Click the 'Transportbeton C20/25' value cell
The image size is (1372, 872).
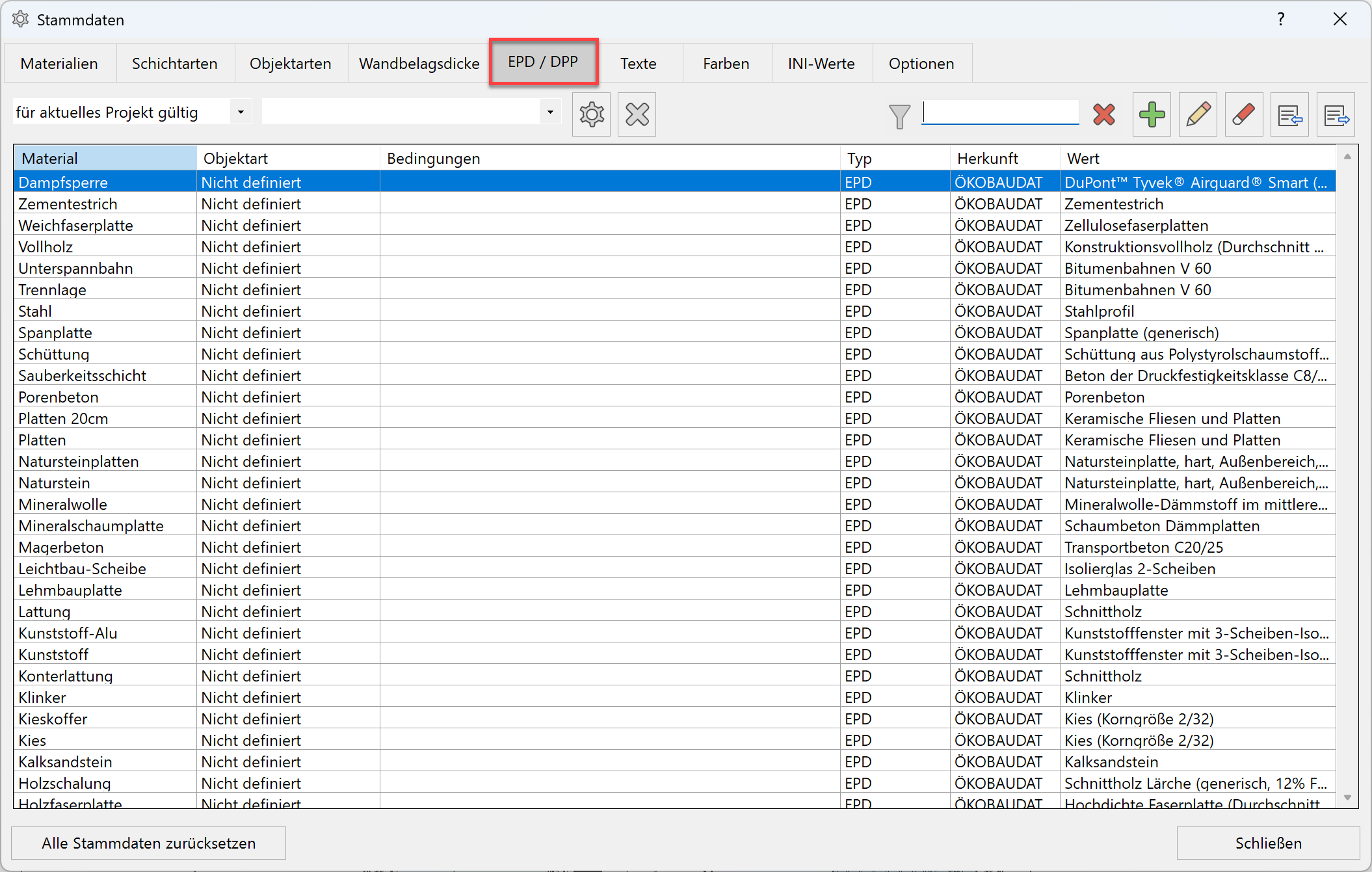(x=1198, y=548)
